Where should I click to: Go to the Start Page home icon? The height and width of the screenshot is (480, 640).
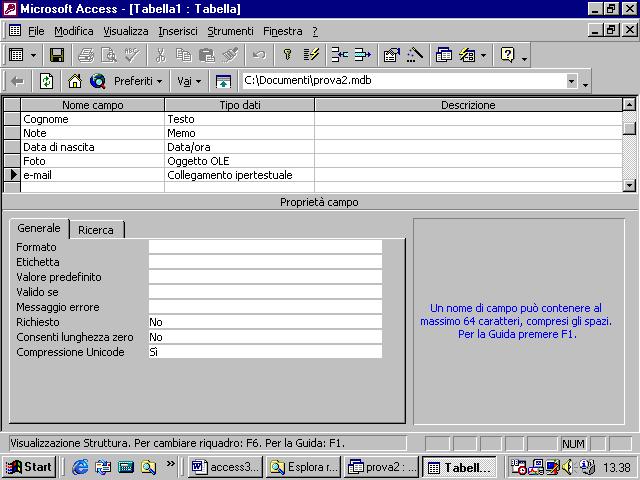[x=75, y=81]
